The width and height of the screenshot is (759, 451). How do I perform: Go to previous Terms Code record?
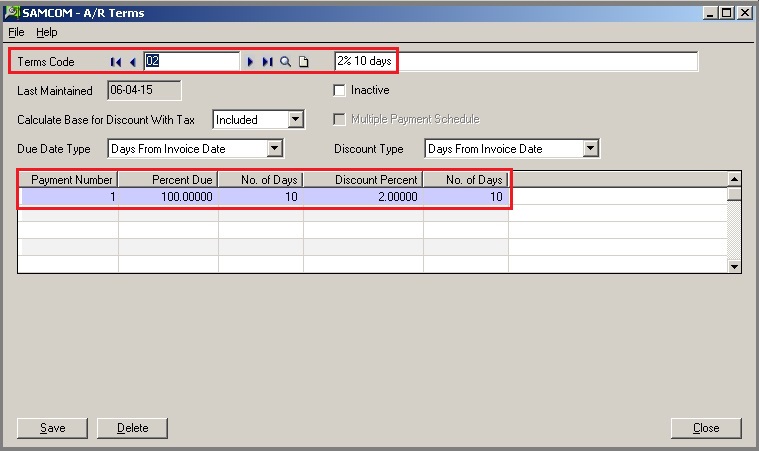[132, 62]
